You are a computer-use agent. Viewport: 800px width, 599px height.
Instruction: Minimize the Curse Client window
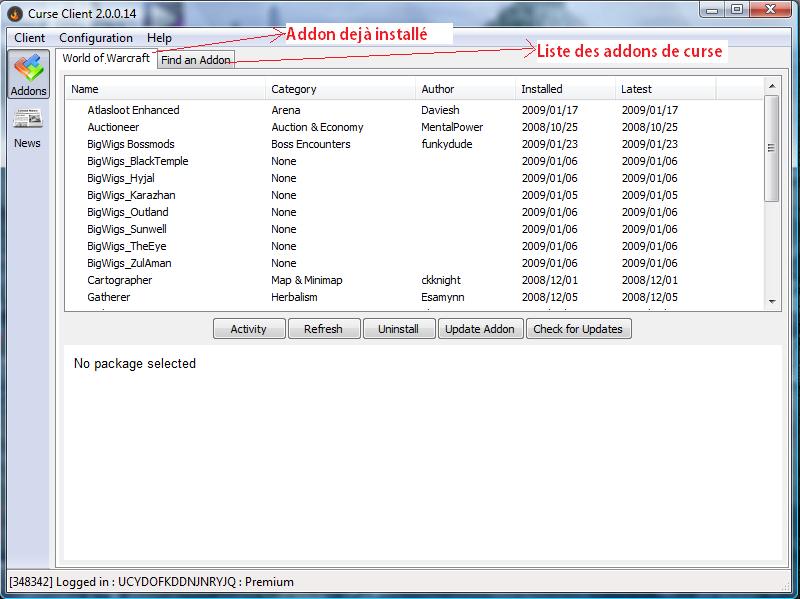[x=713, y=9]
